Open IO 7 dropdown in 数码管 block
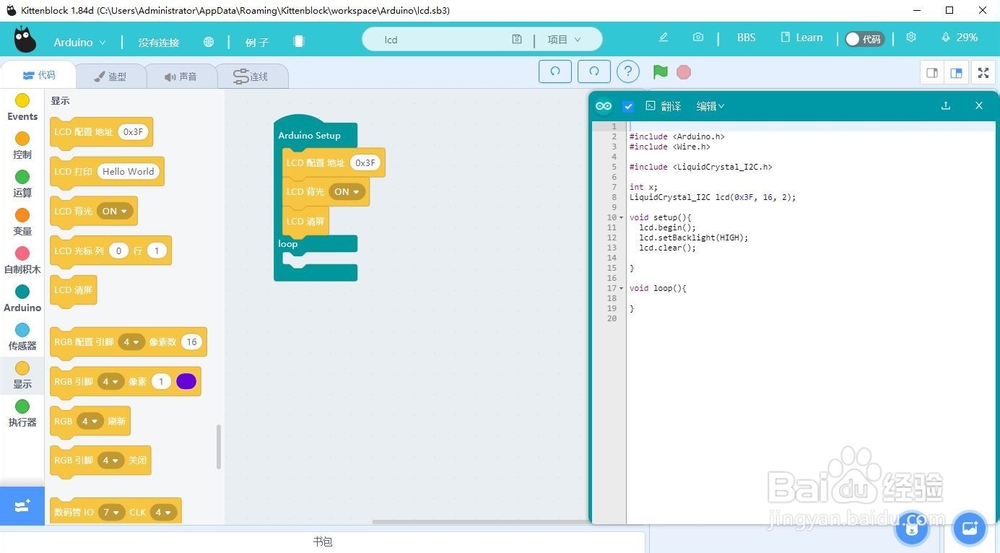The height and width of the screenshot is (553, 1000). pos(112,512)
